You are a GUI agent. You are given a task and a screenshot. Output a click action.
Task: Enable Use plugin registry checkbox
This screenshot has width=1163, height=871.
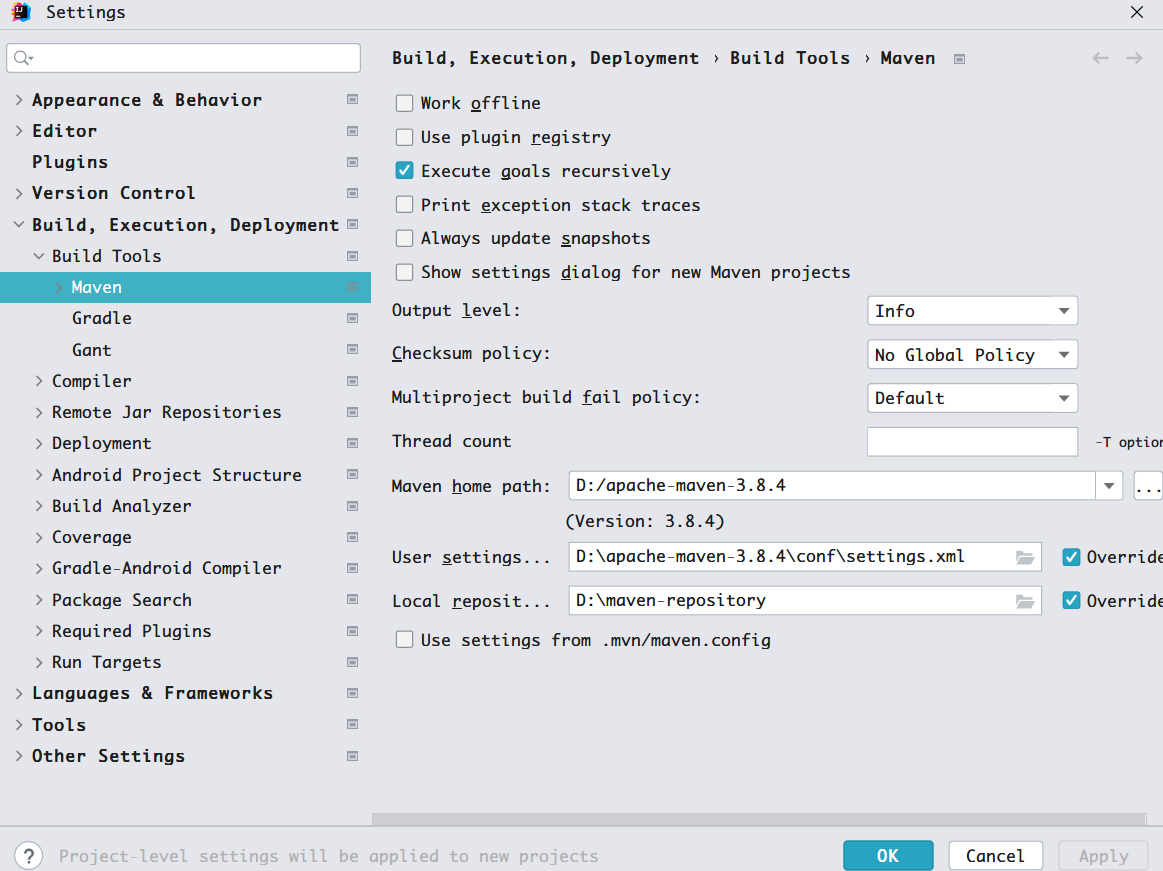pyautogui.click(x=404, y=137)
